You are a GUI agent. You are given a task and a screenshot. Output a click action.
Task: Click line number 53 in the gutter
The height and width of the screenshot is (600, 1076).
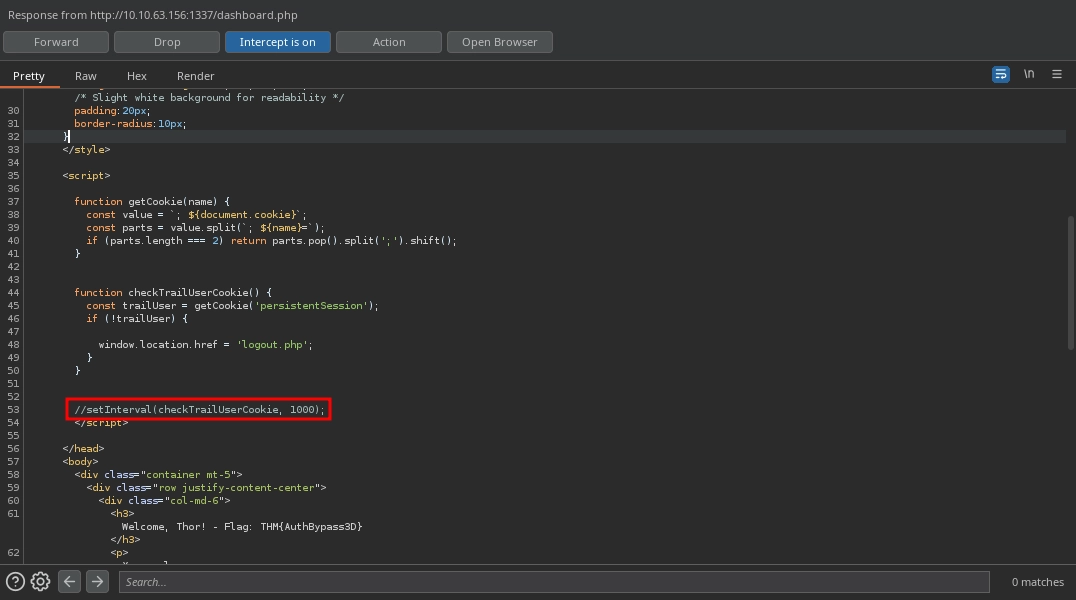pyautogui.click(x=13, y=409)
